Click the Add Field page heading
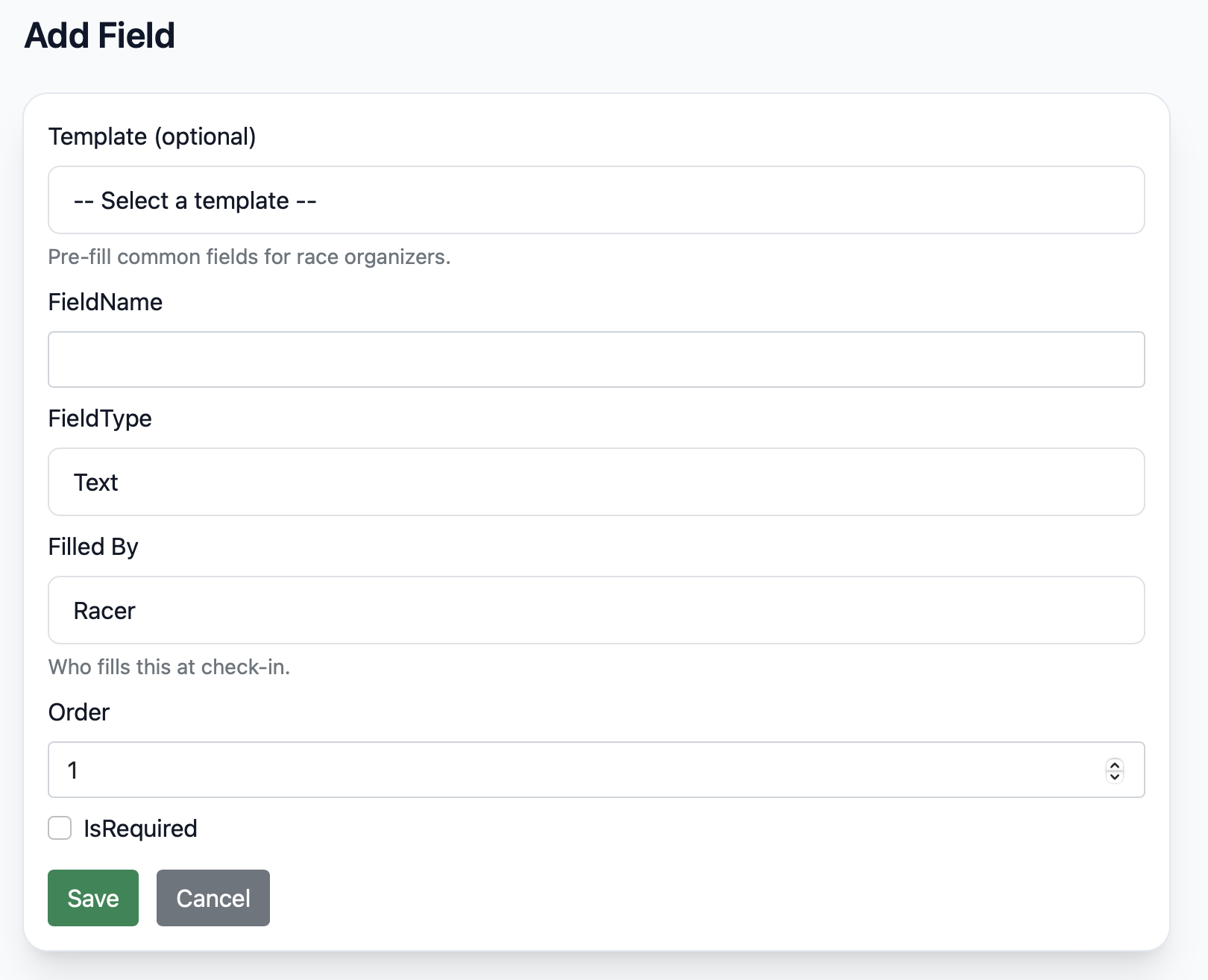Image resolution: width=1208 pixels, height=980 pixels. [100, 36]
